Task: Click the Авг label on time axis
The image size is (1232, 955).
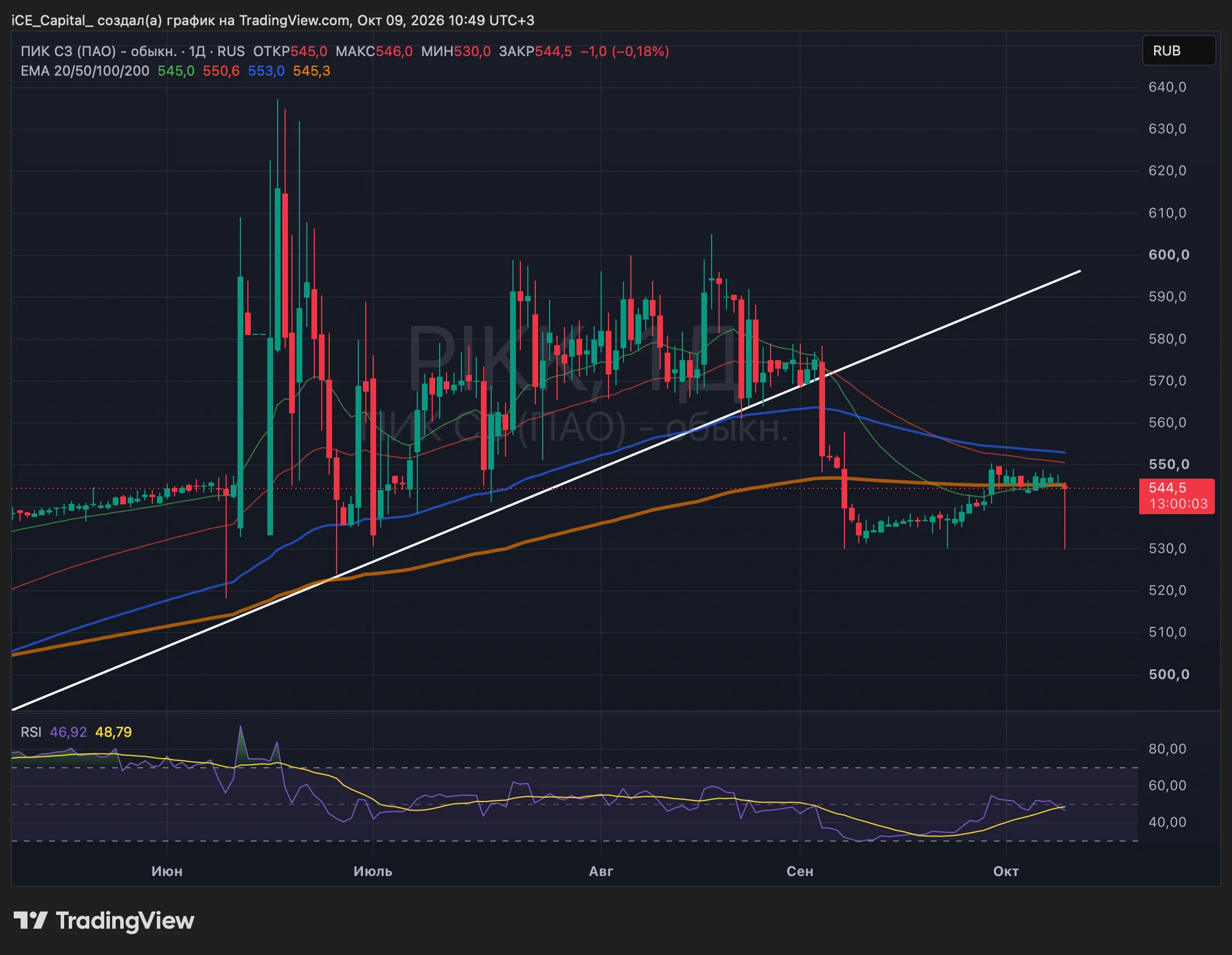Action: [x=601, y=871]
